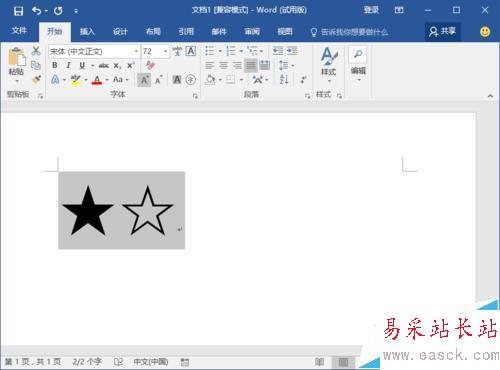Screen dimensions: 500x370
Task: Copy the selected content
Action: coord(36,65)
